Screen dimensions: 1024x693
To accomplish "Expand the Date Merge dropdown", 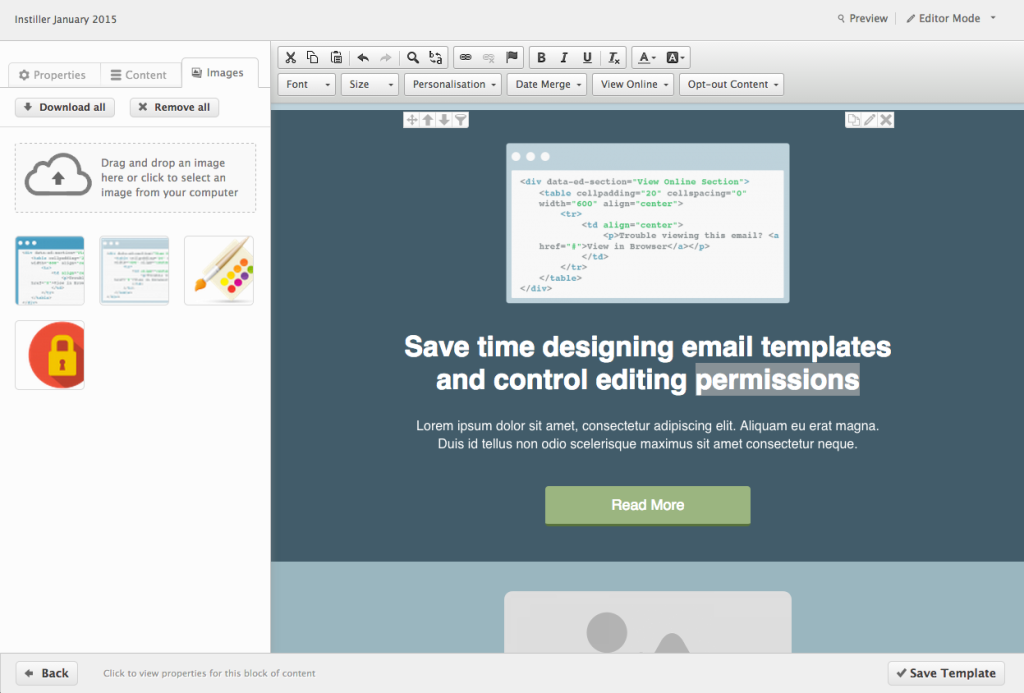I will (547, 84).
